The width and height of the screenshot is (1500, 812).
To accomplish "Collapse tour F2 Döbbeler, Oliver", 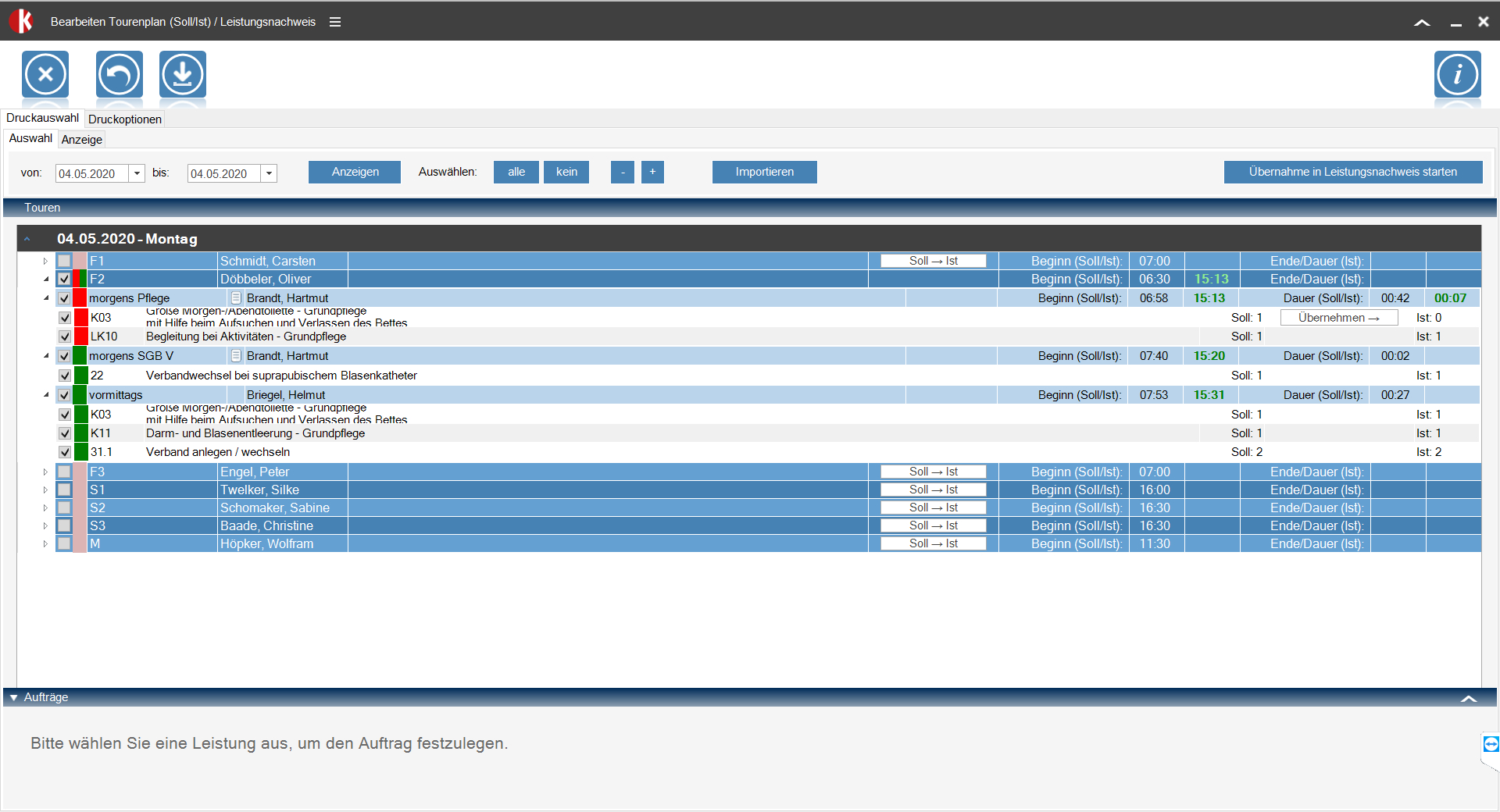I will point(45,279).
